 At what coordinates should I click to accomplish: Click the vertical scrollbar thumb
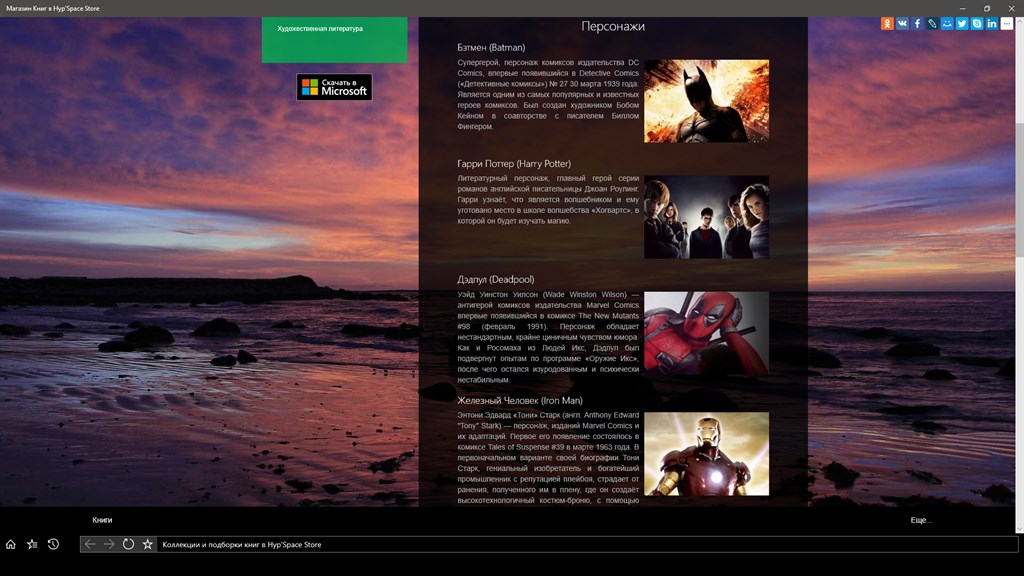coord(1019,189)
